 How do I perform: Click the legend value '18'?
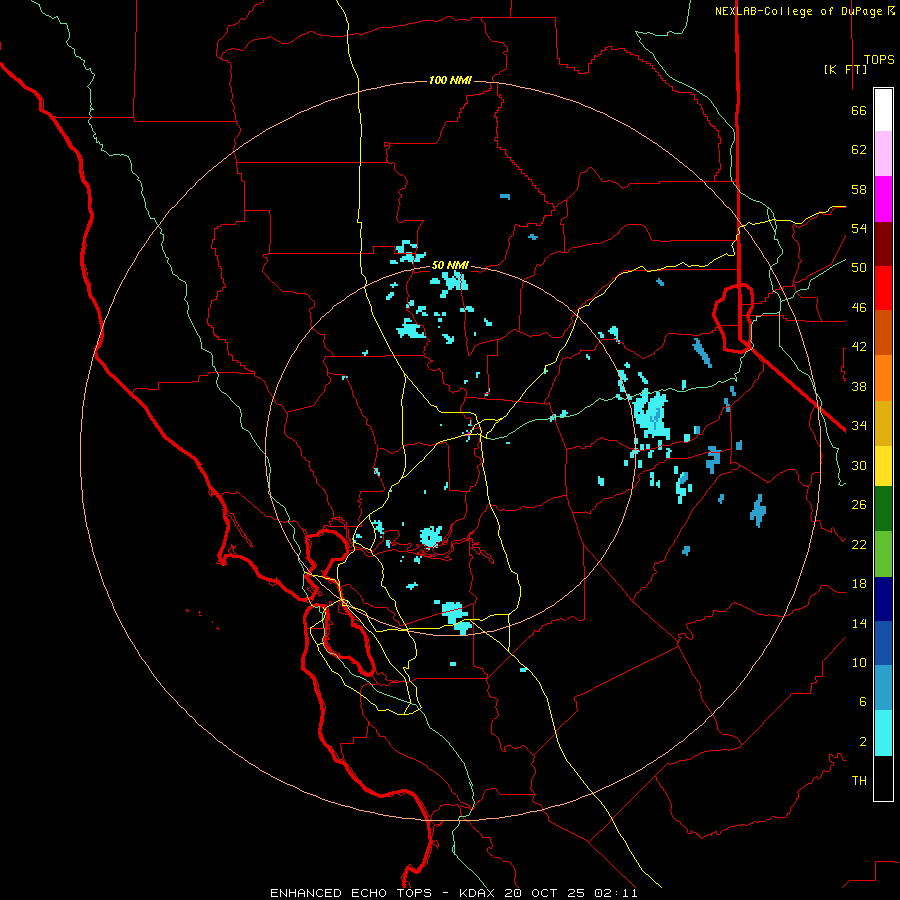point(859,584)
